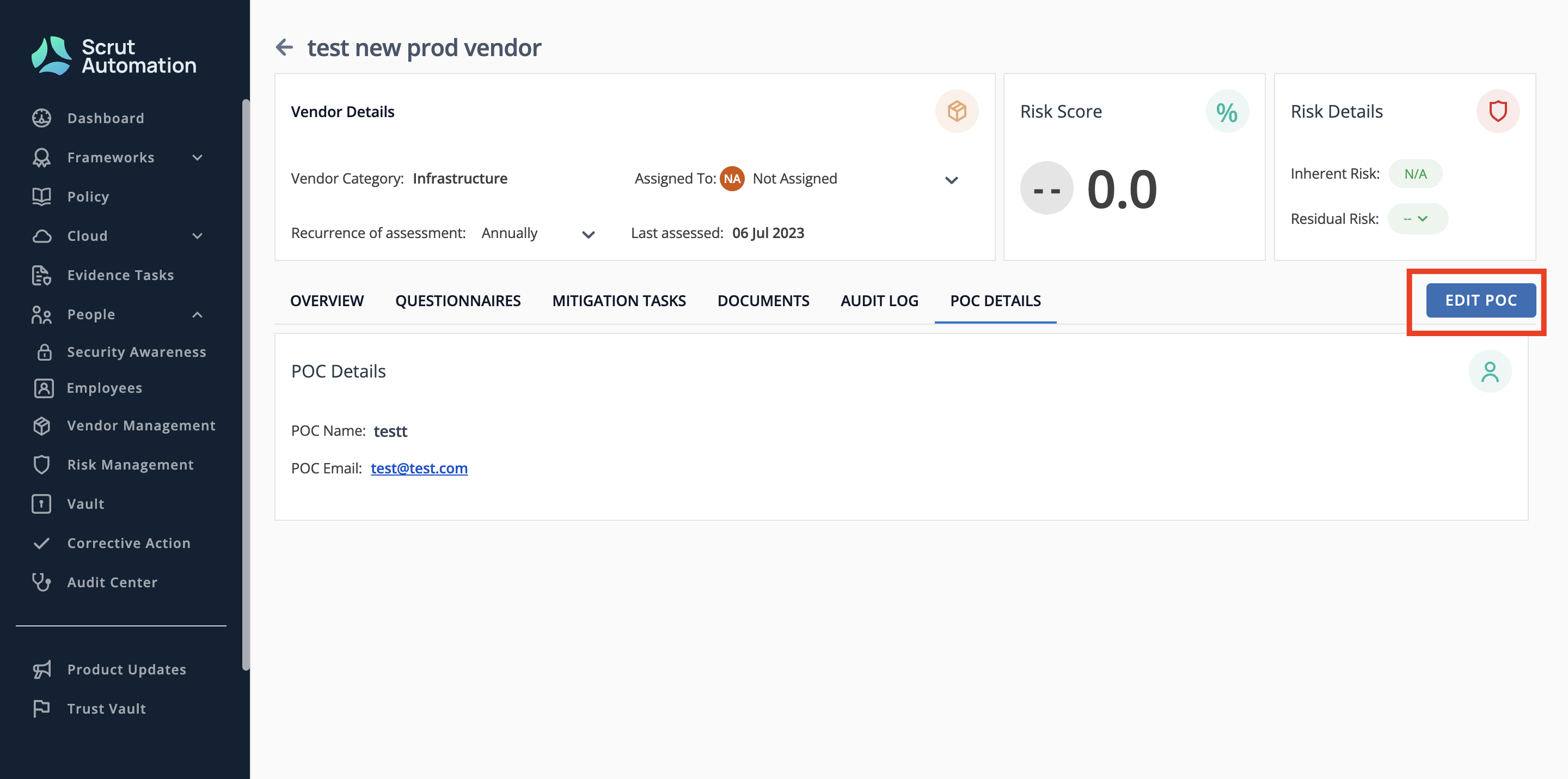Image resolution: width=1568 pixels, height=779 pixels.
Task: Click the Risk Management shield icon
Action: (x=41, y=465)
